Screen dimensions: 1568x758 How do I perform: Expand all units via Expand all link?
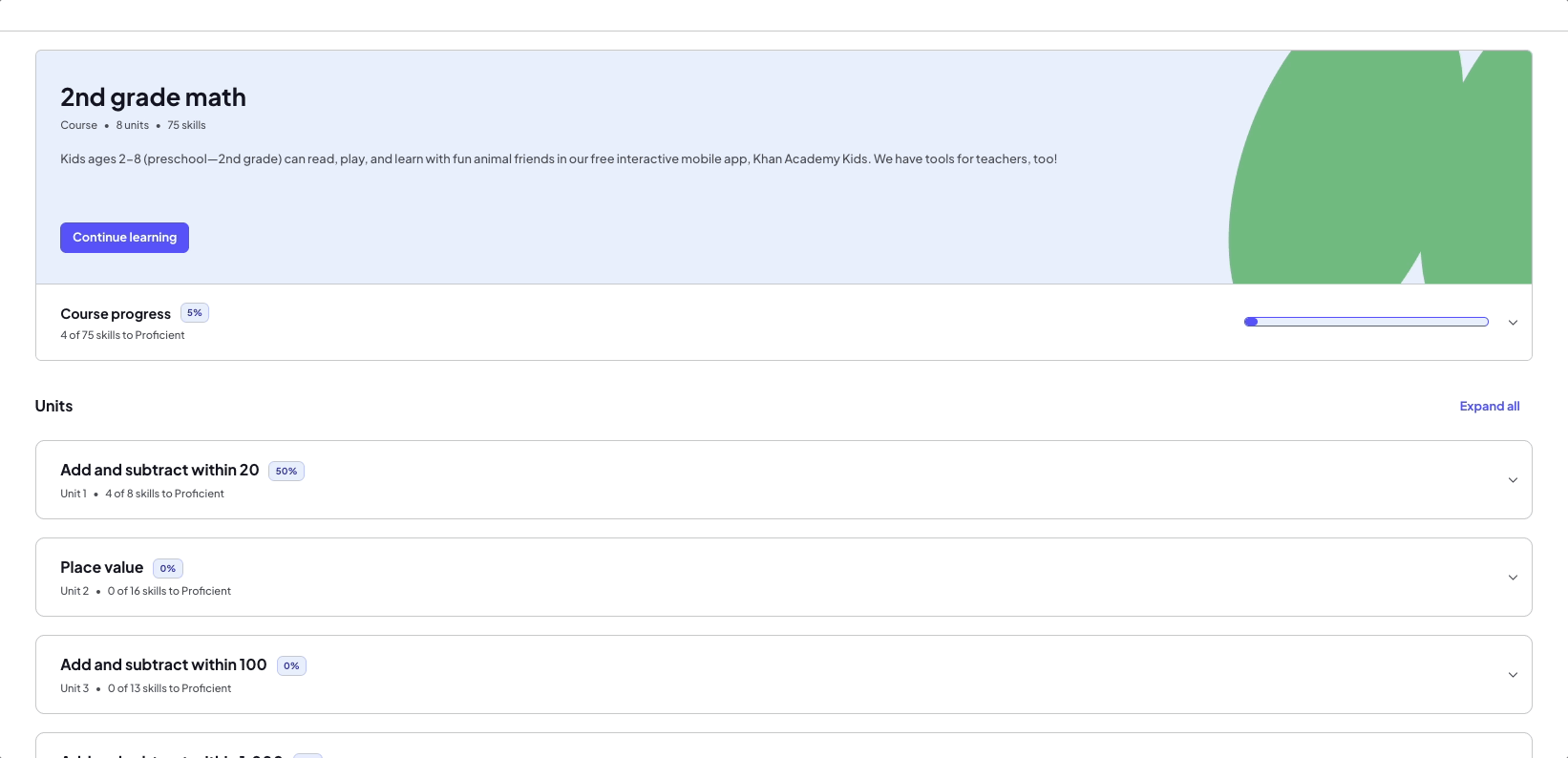[1490, 406]
